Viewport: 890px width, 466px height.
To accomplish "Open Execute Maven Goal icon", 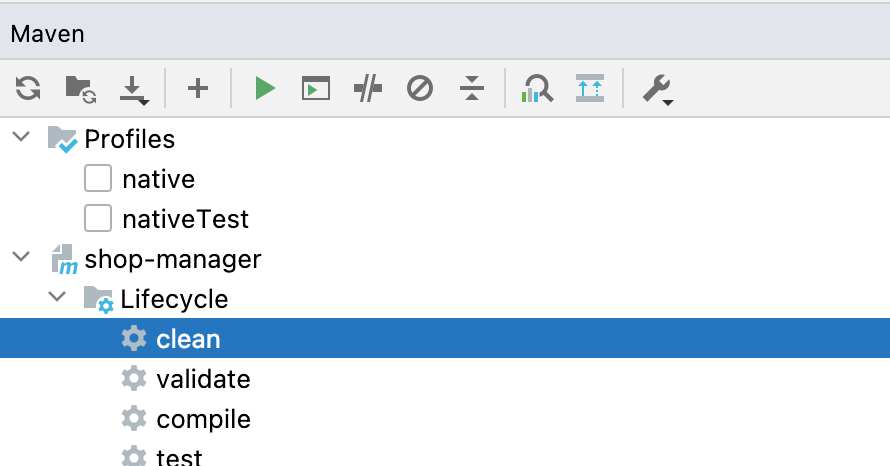I will click(316, 89).
